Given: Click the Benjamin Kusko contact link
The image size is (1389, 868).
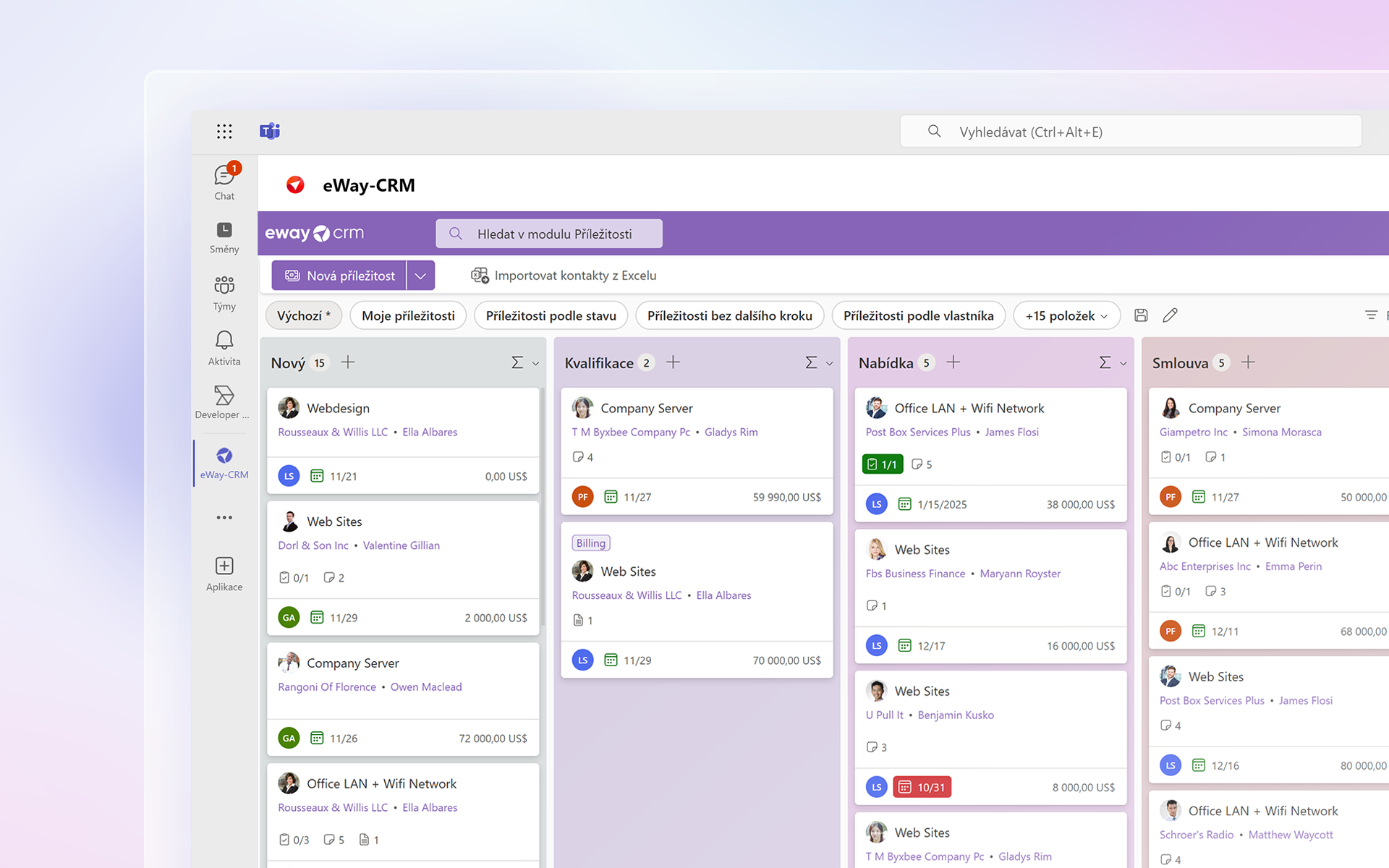Looking at the screenshot, I should [x=956, y=715].
